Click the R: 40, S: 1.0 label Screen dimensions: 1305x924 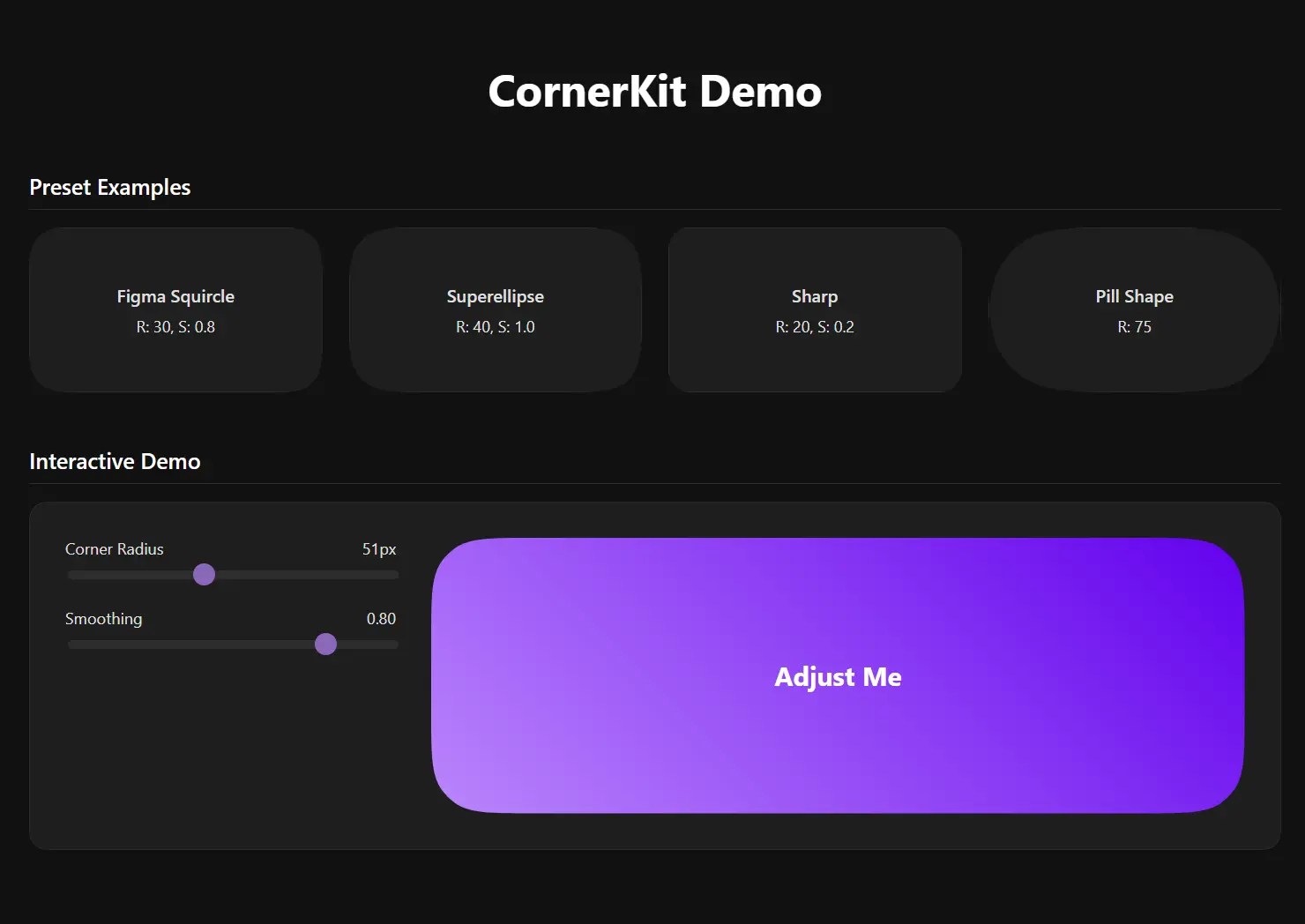click(x=495, y=326)
